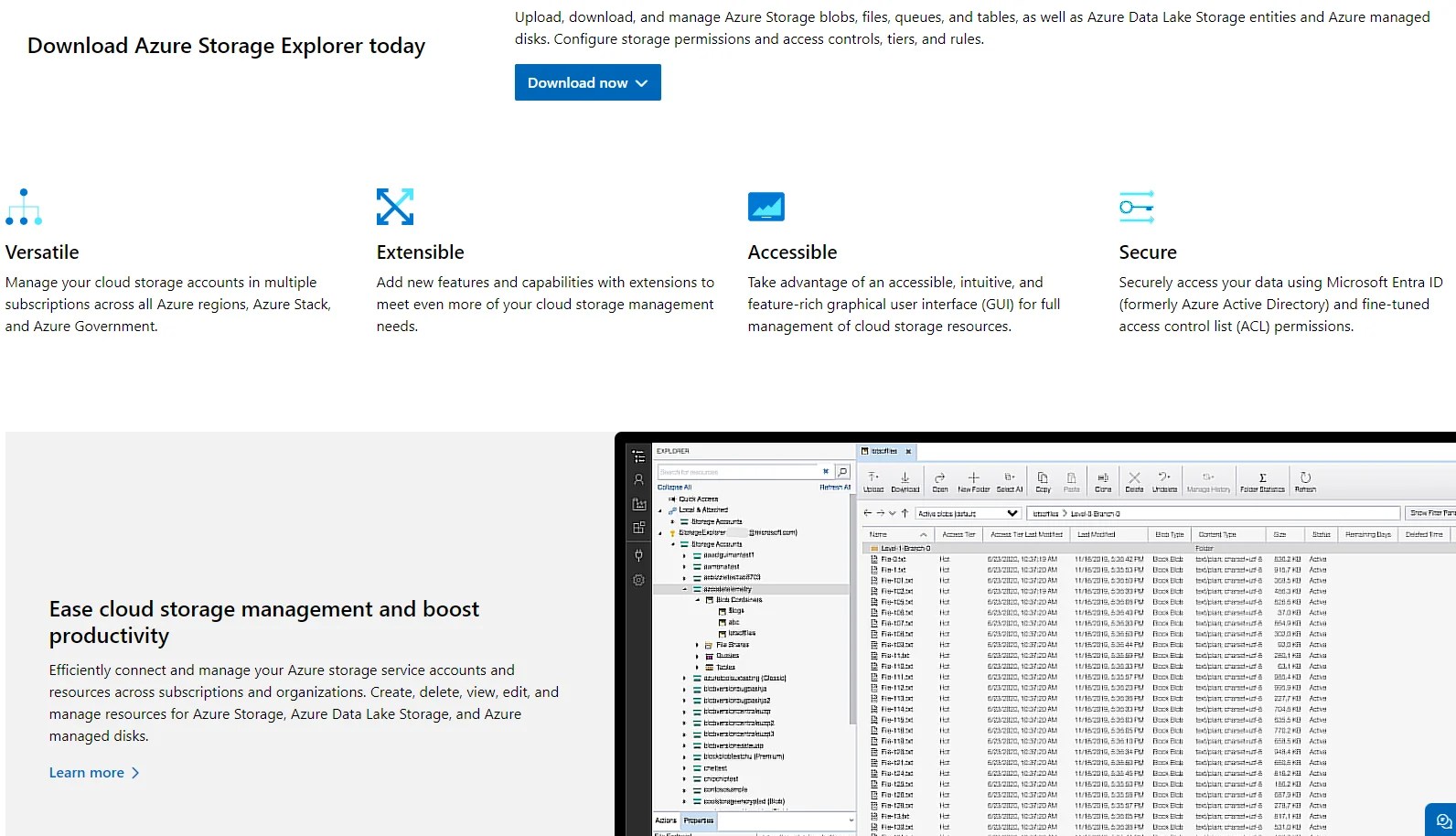Select Refresh All in the Explorer panel
Image resolution: width=1456 pixels, height=836 pixels.
click(835, 488)
